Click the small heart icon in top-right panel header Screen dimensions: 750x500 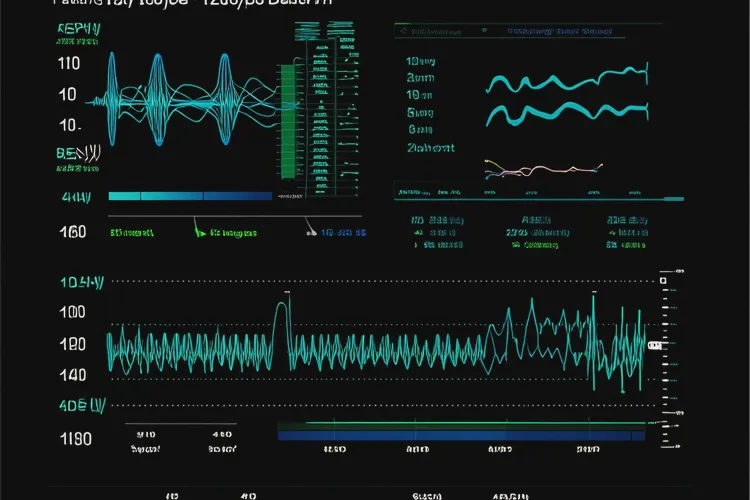point(483,31)
